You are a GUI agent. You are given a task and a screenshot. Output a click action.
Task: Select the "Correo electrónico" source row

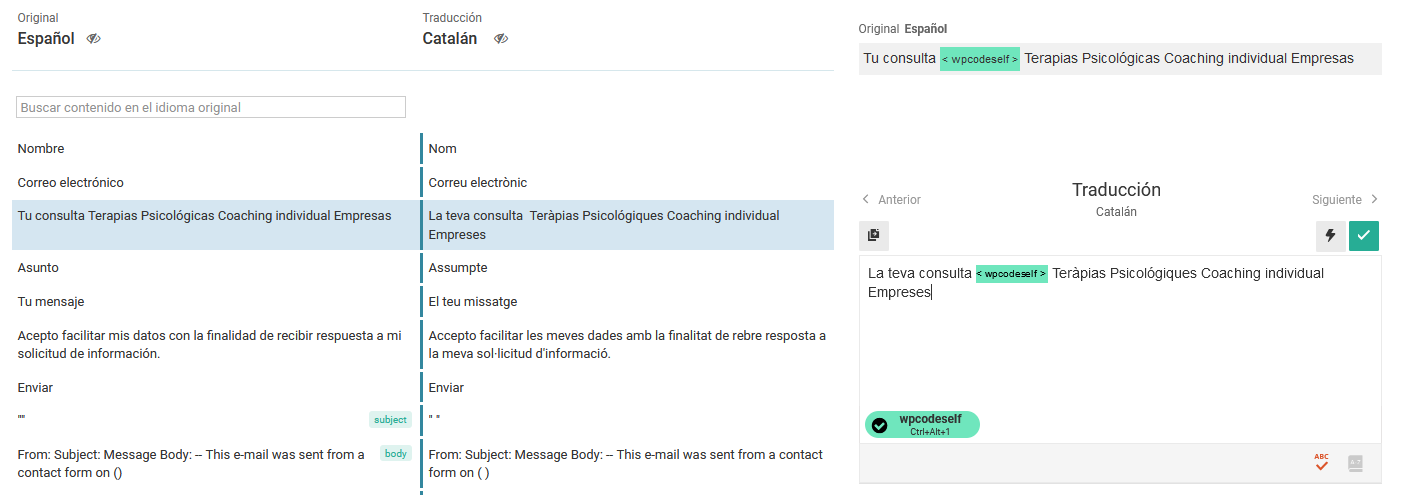pos(70,183)
